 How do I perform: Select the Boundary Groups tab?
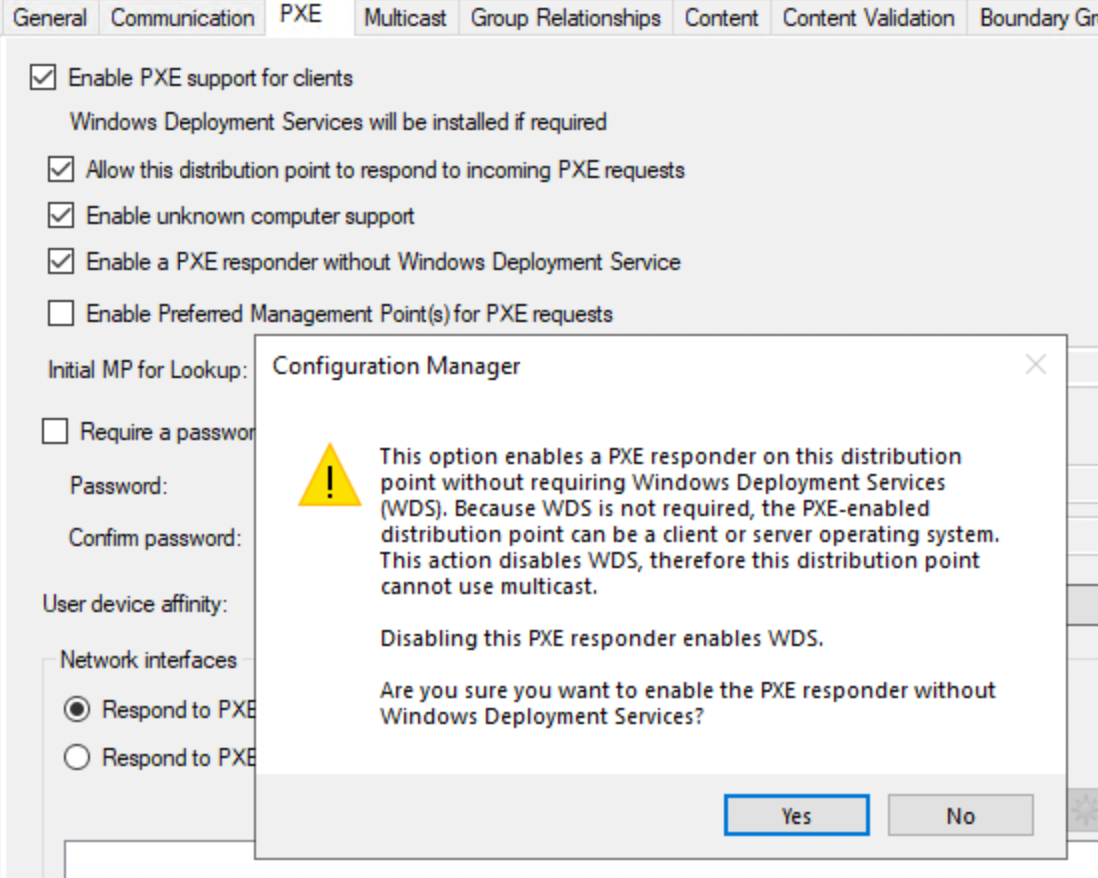(x=1036, y=18)
